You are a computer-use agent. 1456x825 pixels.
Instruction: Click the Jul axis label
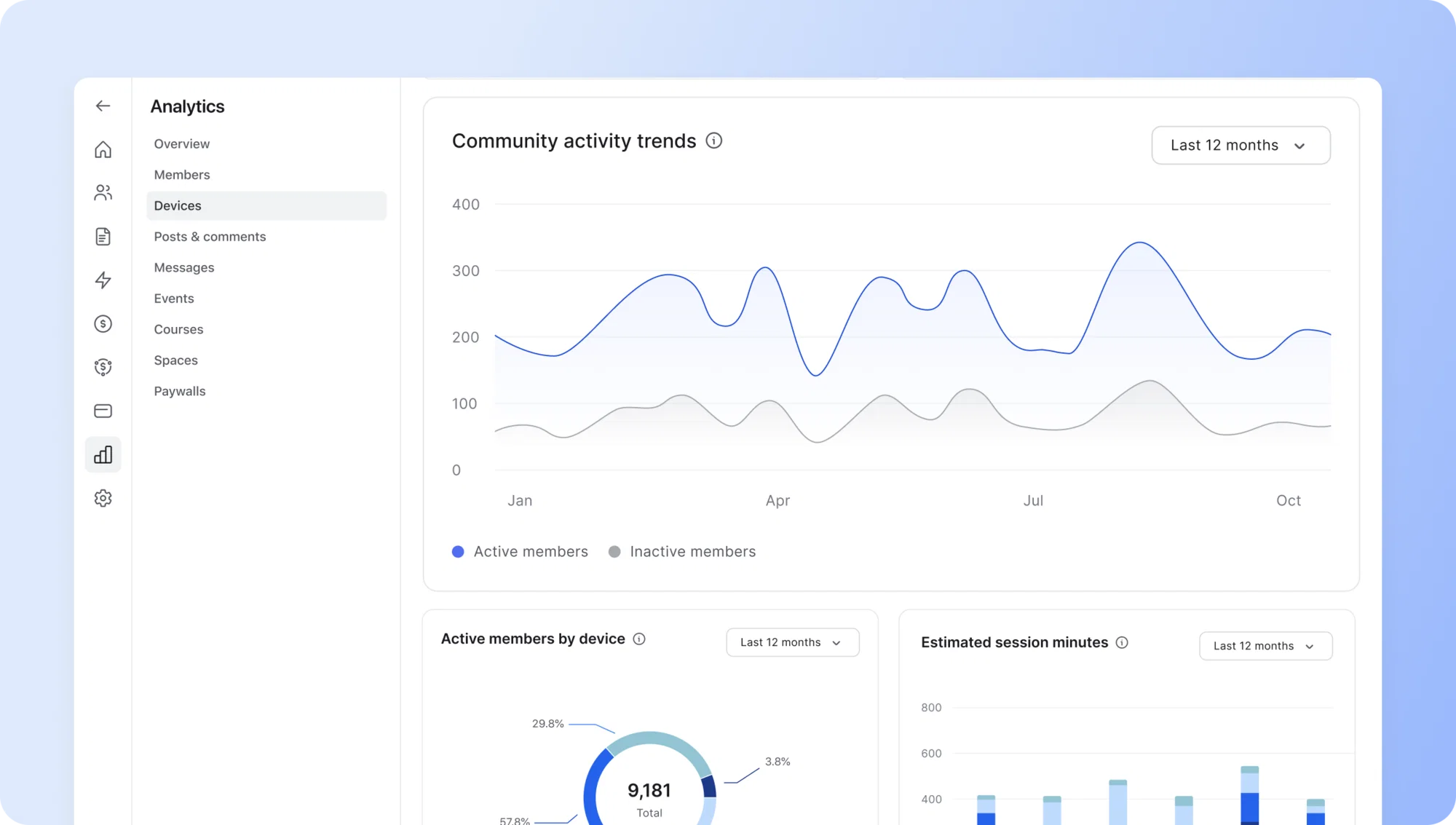pyautogui.click(x=1033, y=500)
